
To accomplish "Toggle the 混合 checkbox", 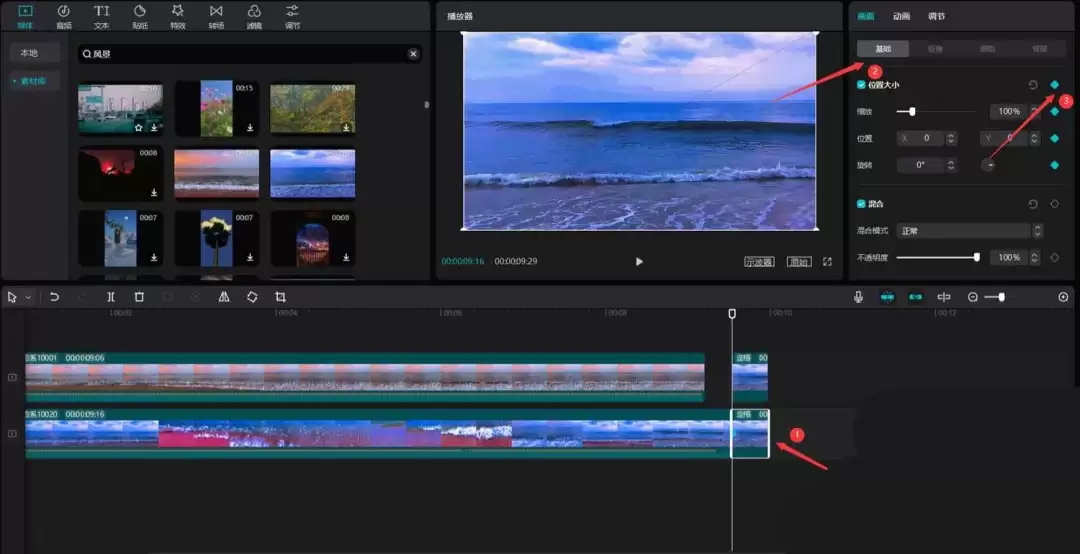I will click(862, 204).
